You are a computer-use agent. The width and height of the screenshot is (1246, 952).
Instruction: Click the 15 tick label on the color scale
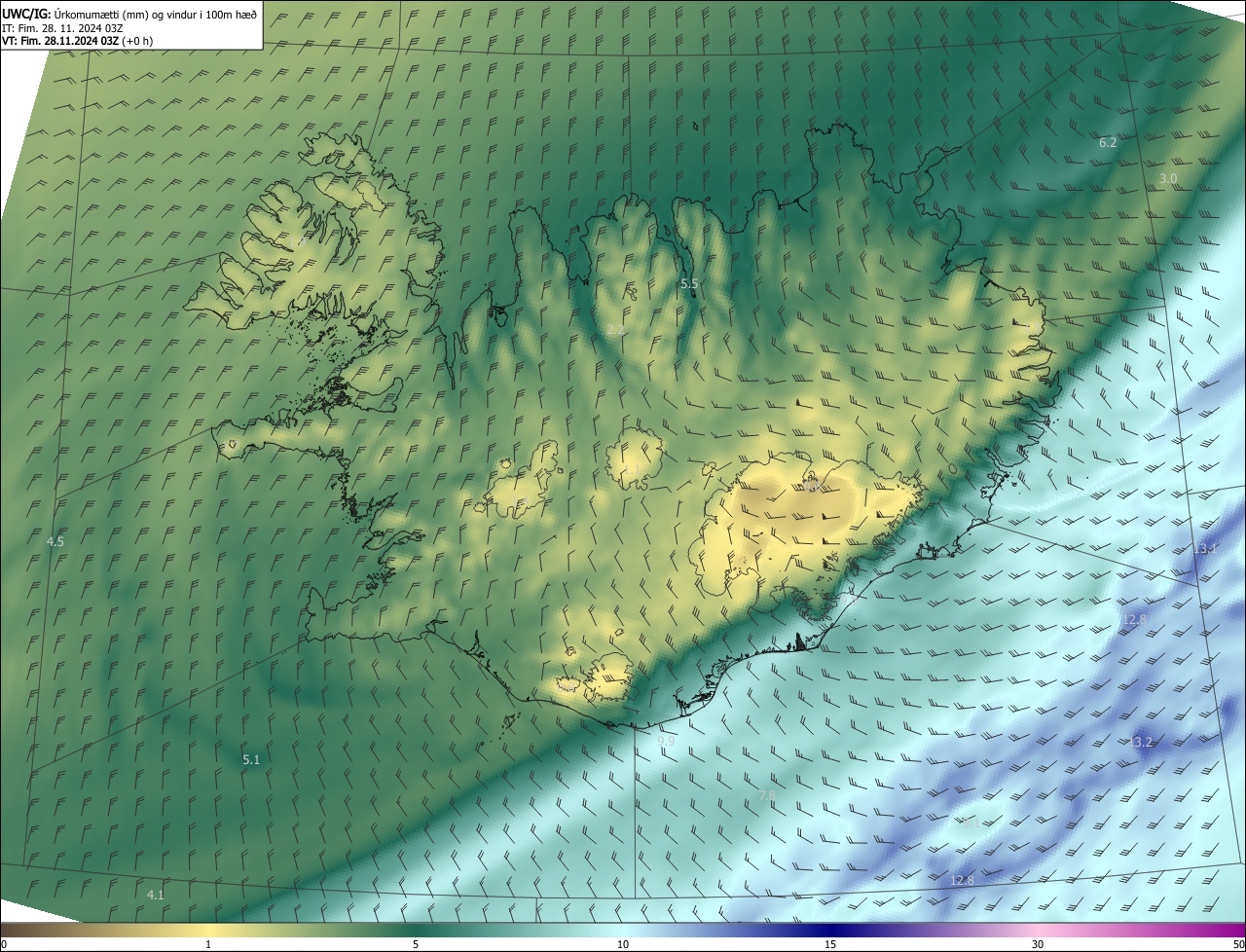(x=830, y=944)
